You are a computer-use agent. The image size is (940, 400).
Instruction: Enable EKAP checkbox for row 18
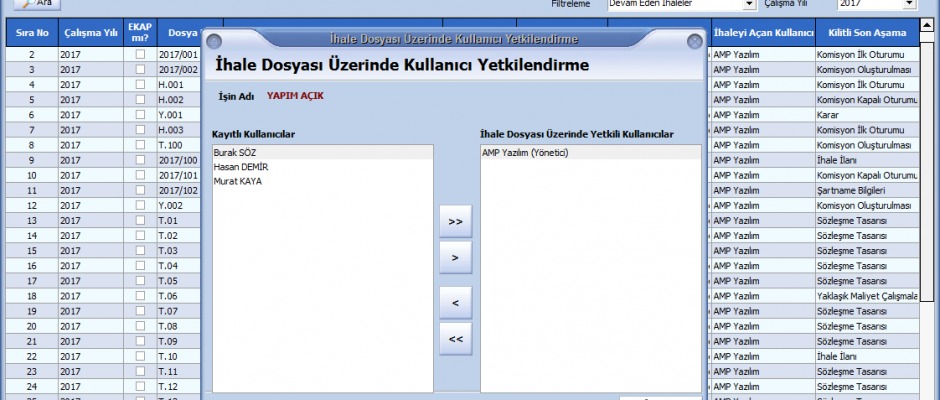click(140, 296)
